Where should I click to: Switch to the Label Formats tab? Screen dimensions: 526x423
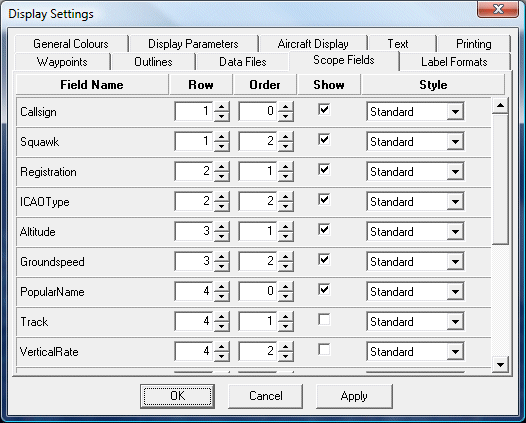pos(454,62)
